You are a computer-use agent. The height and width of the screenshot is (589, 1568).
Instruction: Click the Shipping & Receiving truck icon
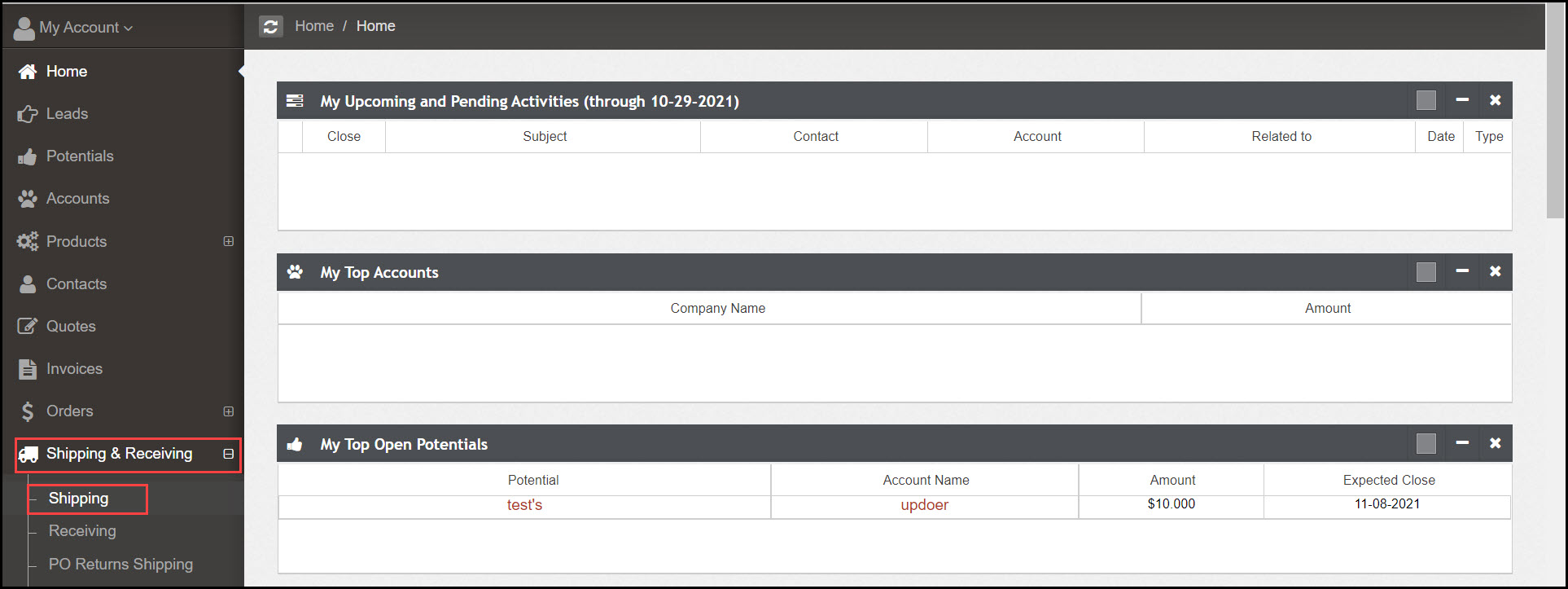coord(28,454)
